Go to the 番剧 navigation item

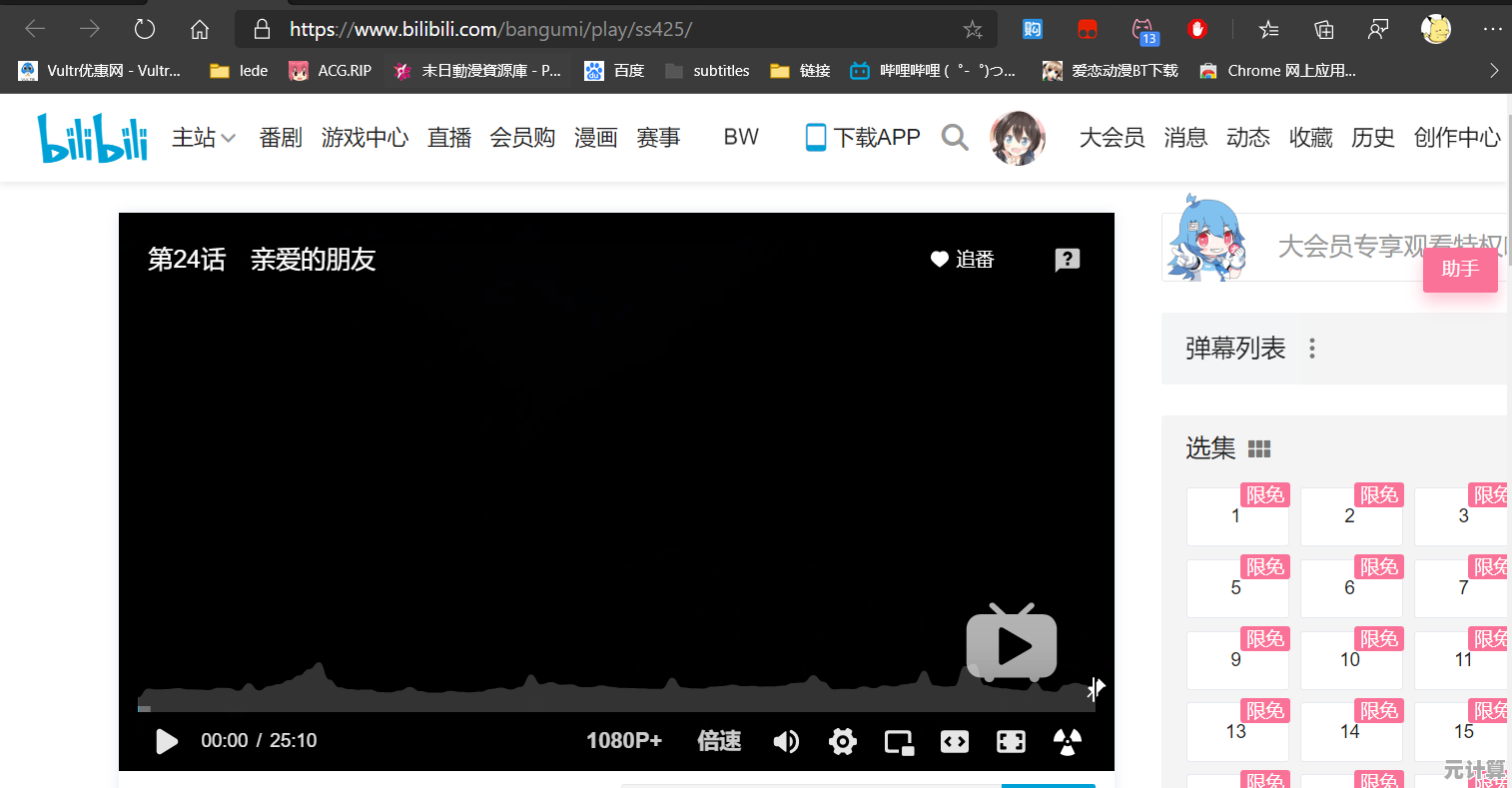click(280, 138)
